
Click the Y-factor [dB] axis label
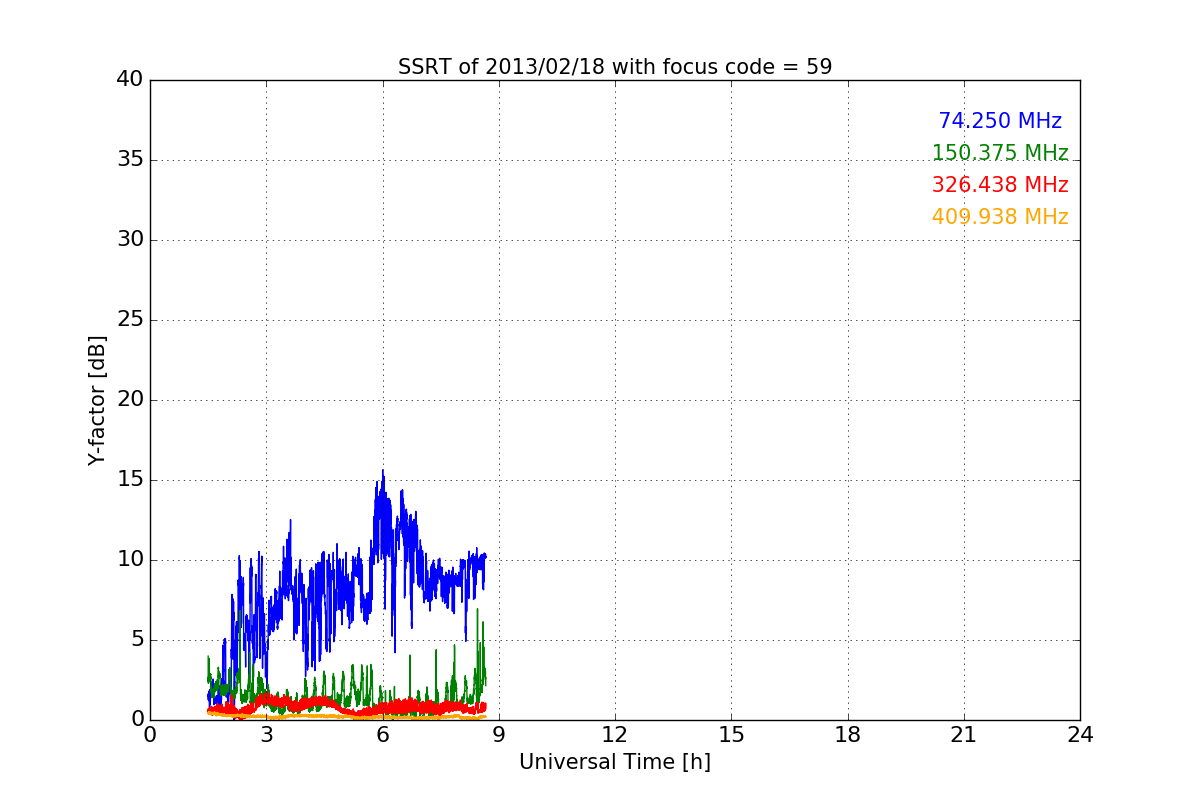(97, 400)
